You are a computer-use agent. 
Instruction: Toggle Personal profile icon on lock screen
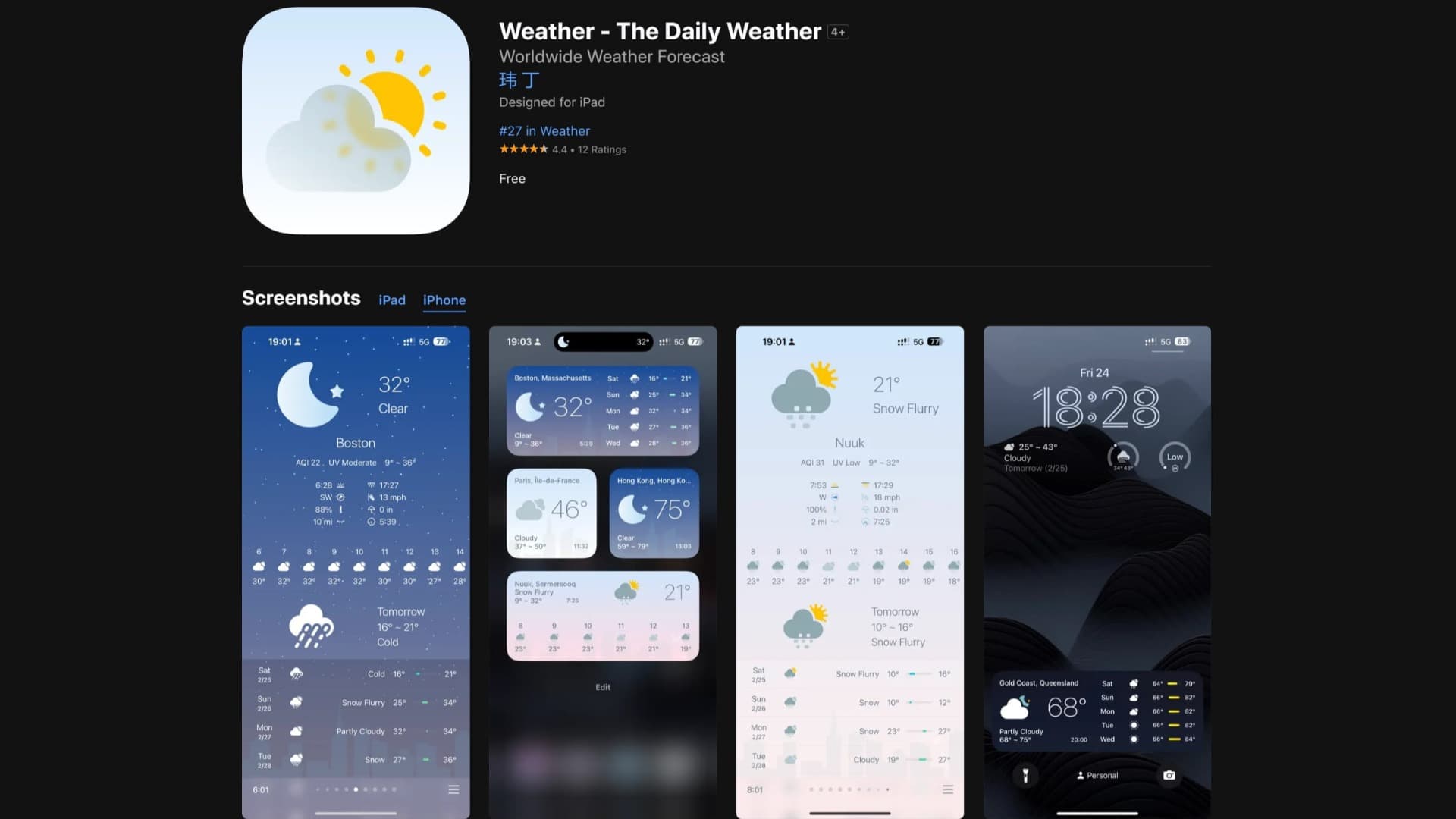tap(1097, 775)
